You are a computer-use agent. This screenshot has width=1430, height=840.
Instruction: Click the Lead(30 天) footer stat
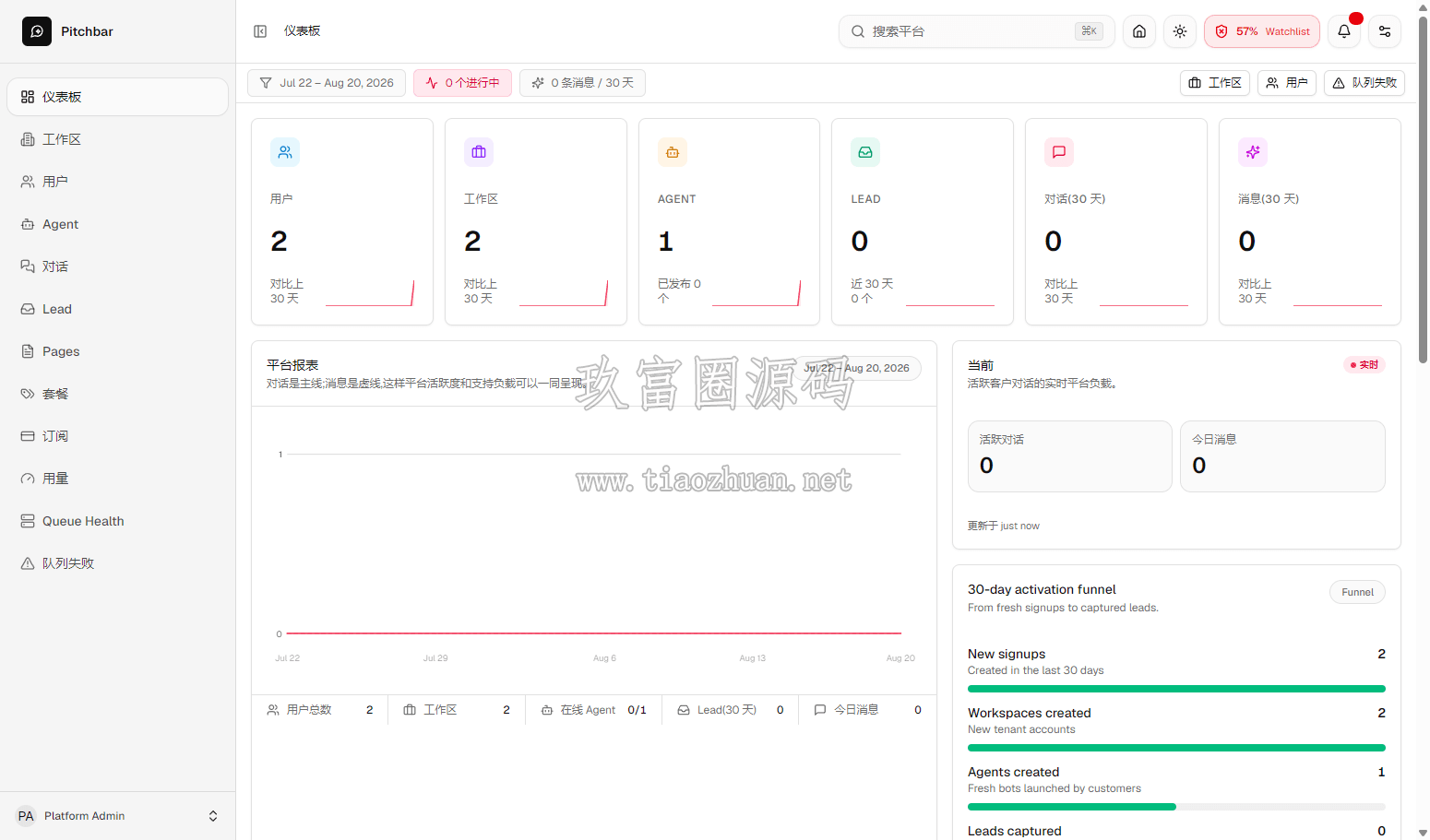(730, 710)
